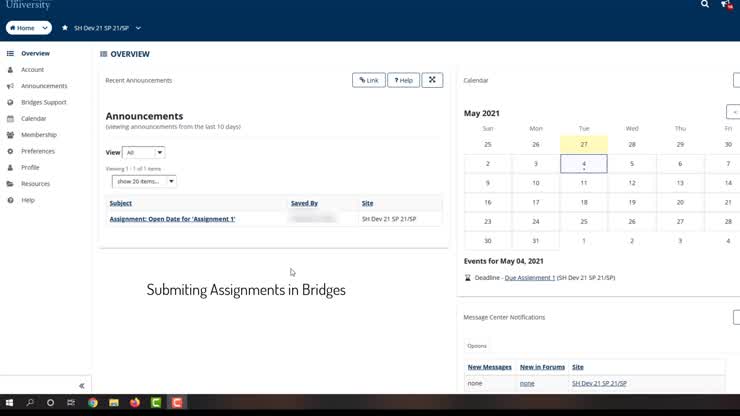Viewport: 740px width, 416px height.
Task: Open the Windows Start menu
Action: coord(9,403)
